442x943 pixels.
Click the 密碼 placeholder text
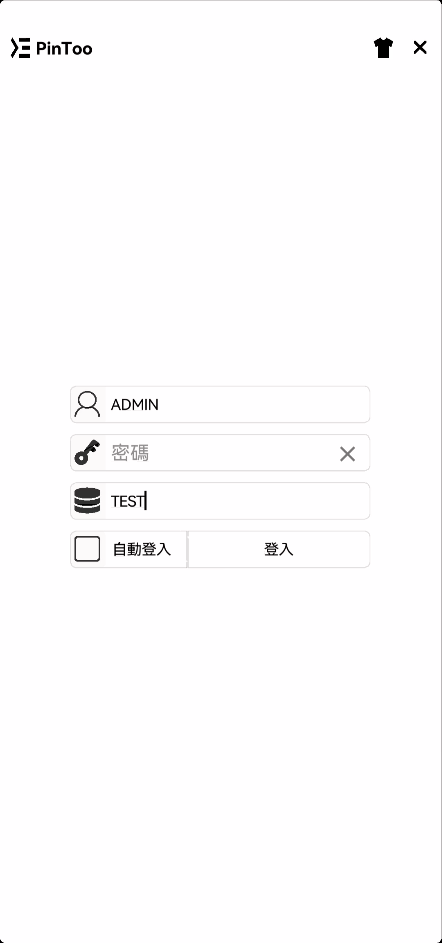coord(130,453)
